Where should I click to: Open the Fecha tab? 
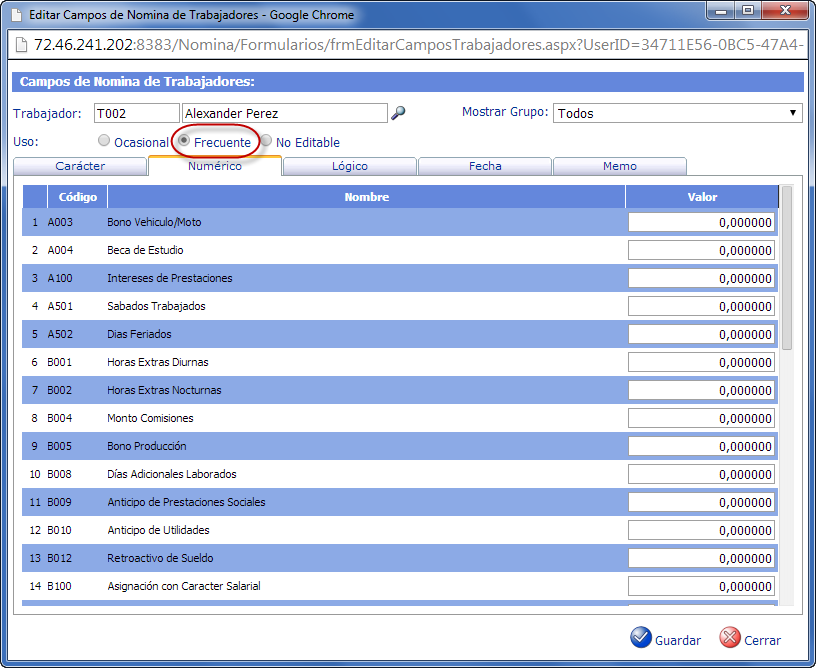[x=485, y=166]
